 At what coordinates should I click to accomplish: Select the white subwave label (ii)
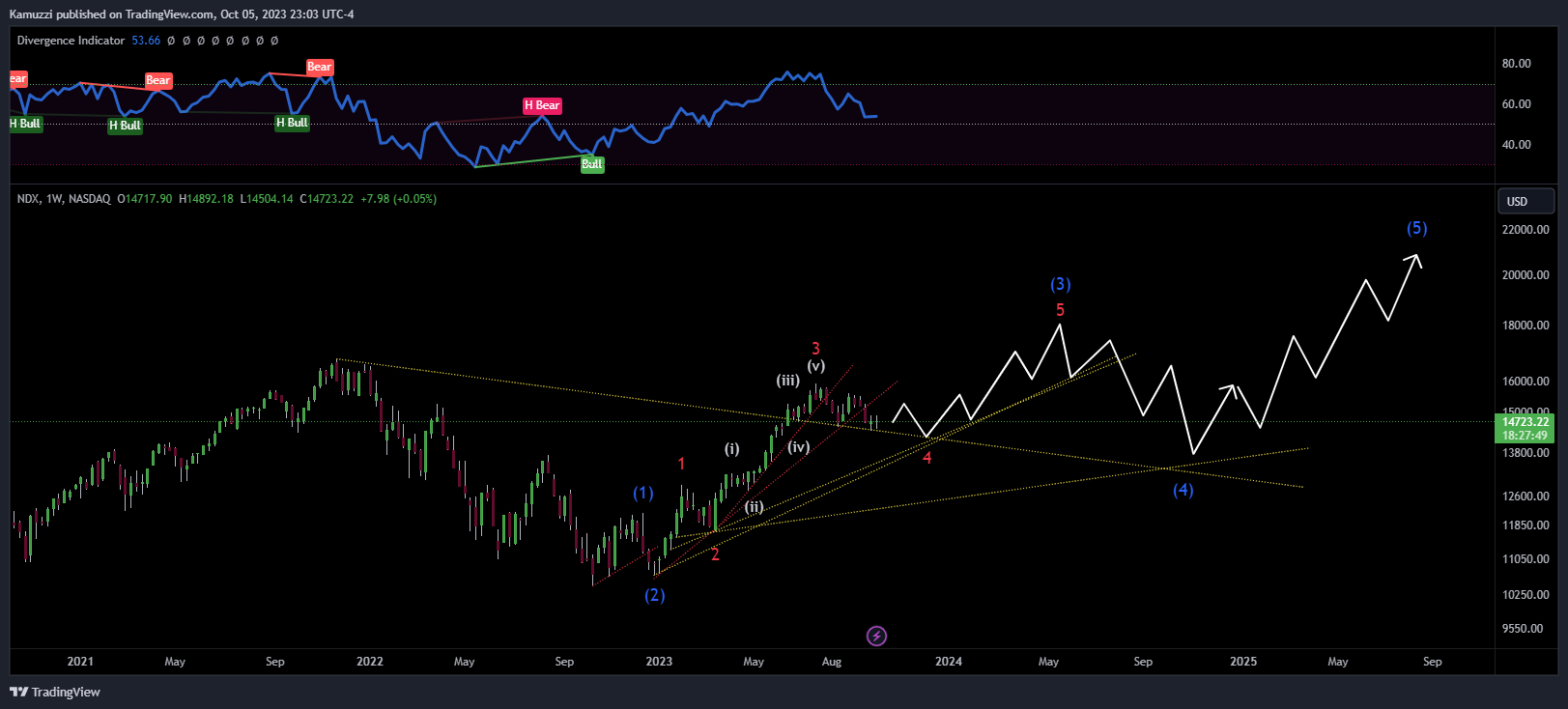point(754,506)
